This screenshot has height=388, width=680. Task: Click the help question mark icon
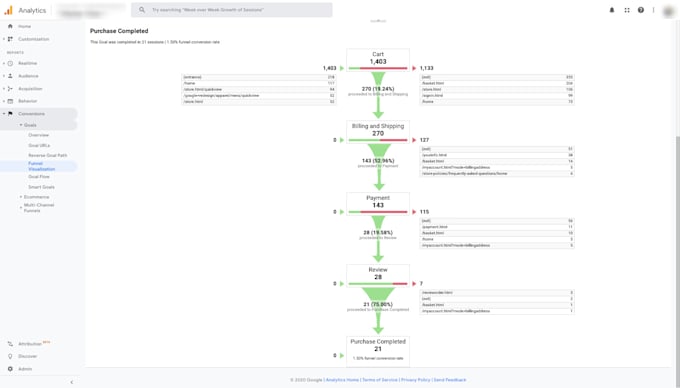641,10
